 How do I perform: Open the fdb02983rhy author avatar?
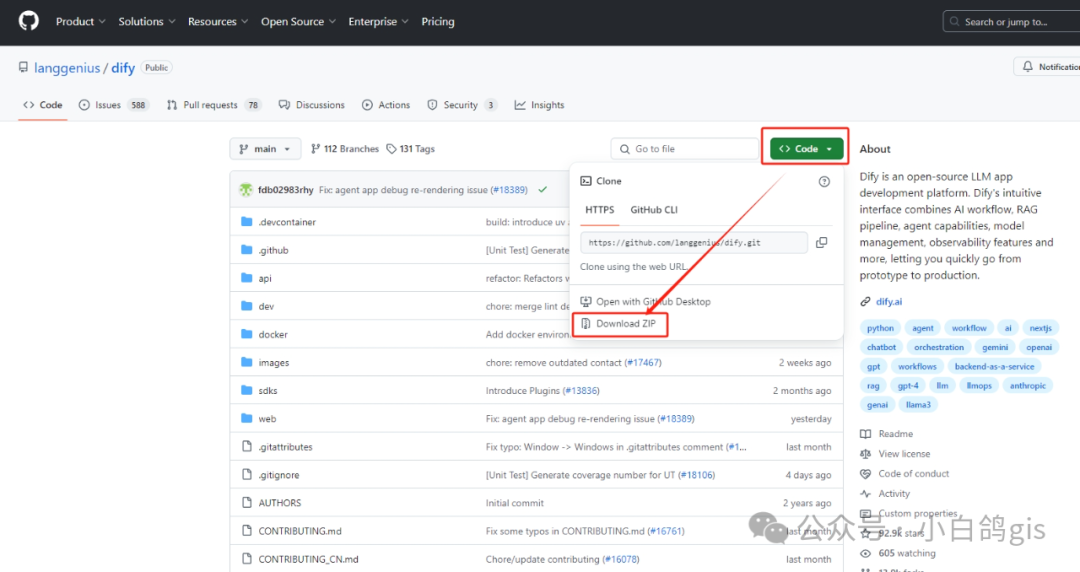pyautogui.click(x=246, y=190)
